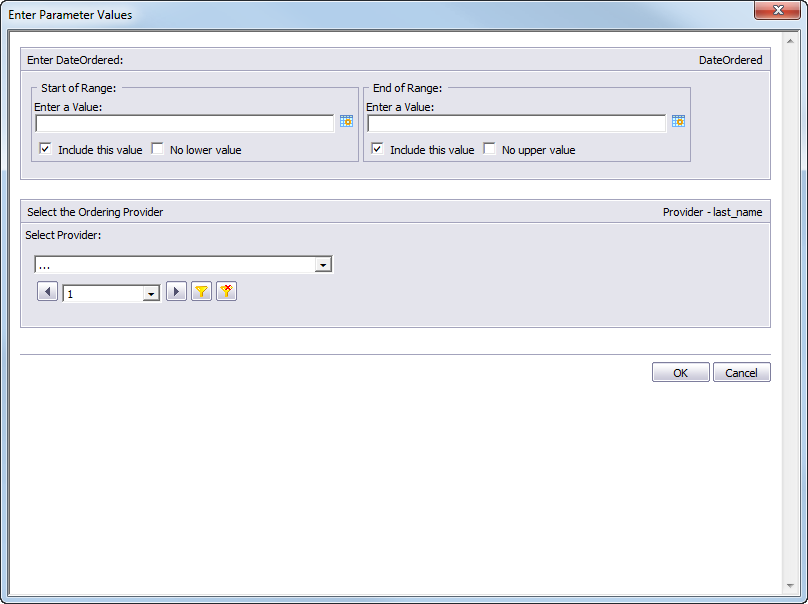The width and height of the screenshot is (808, 604).
Task: Confirm parameters with OK button
Action: pos(681,373)
